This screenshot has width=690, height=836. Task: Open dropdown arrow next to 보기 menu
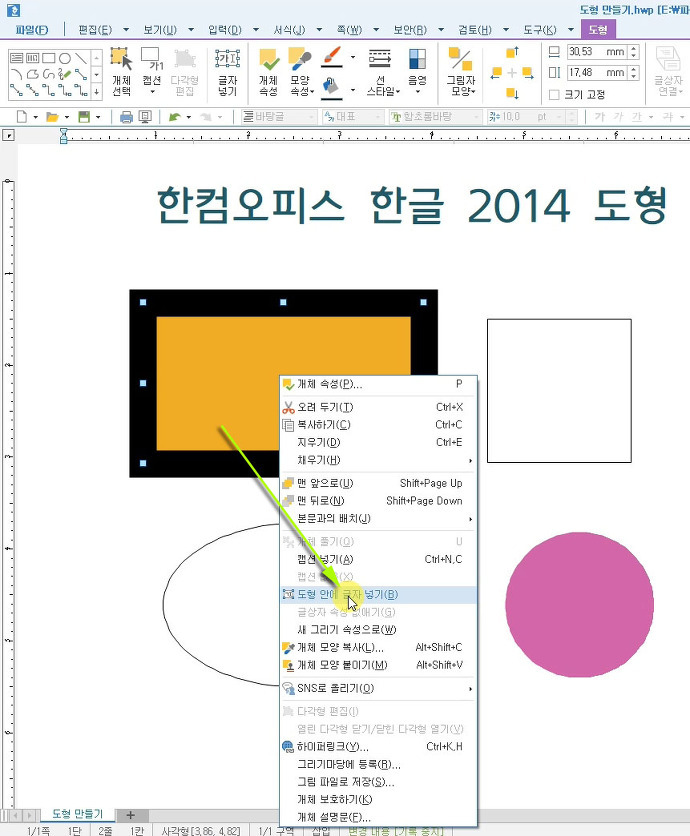click(190, 30)
